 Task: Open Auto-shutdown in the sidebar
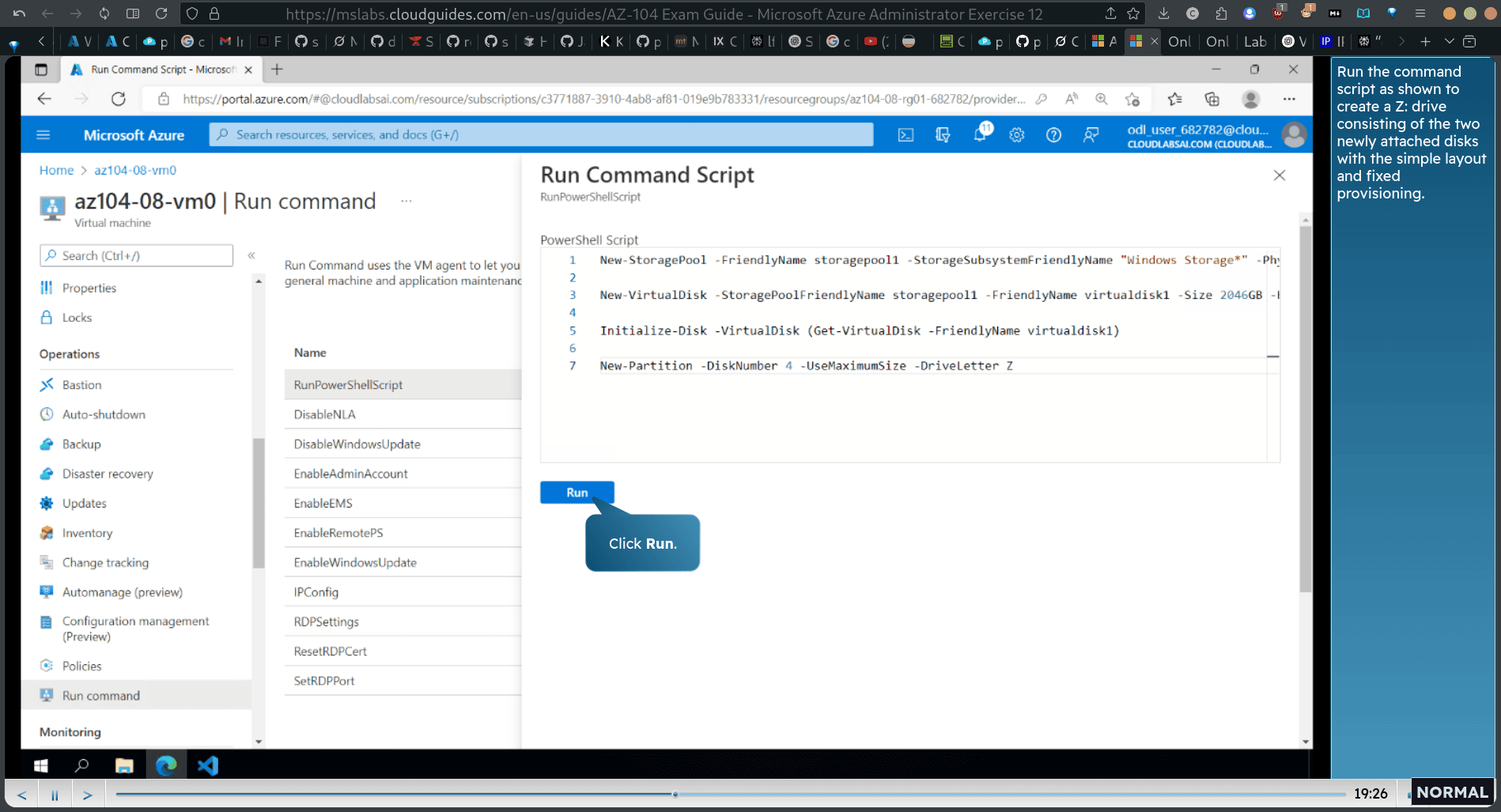[104, 414]
